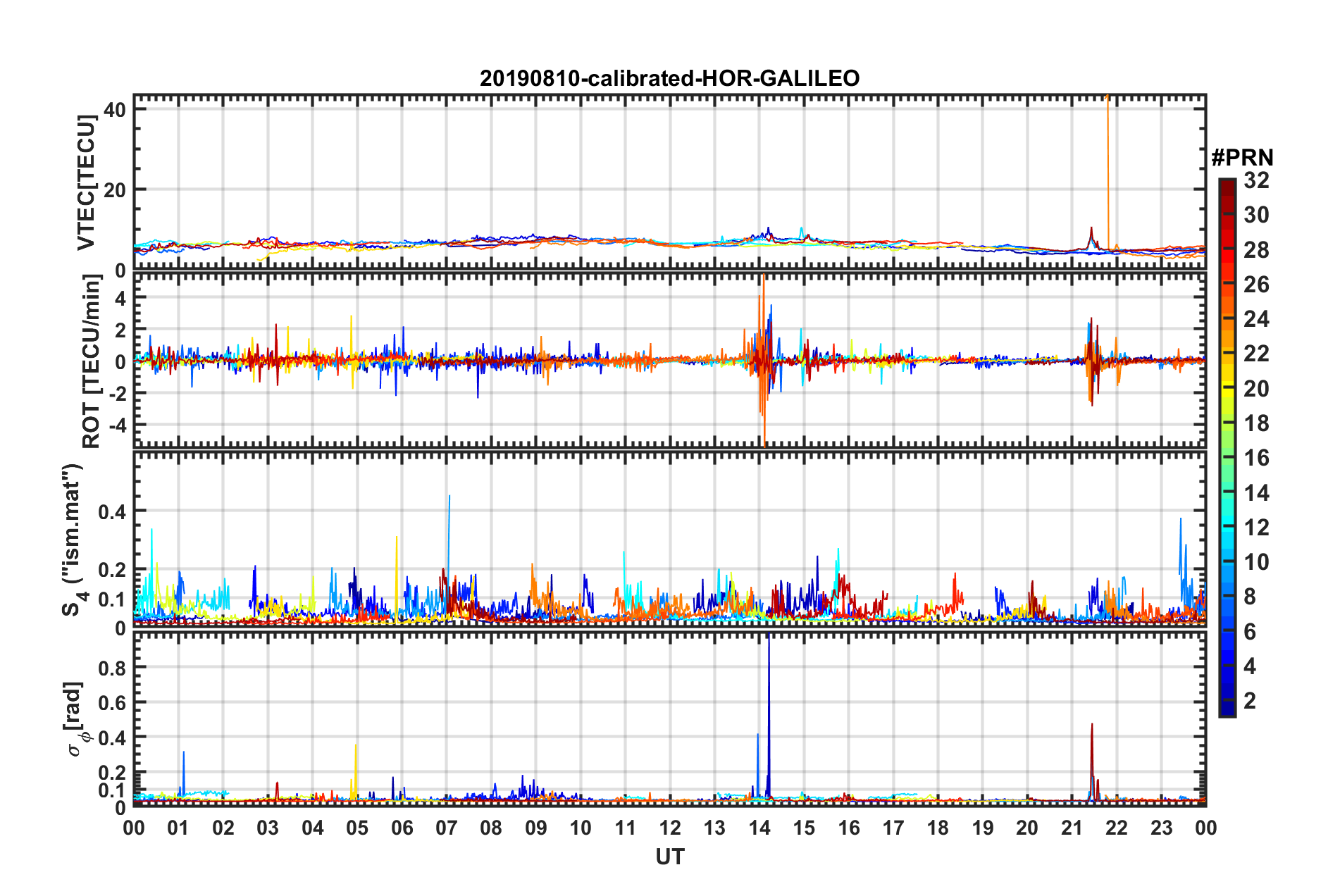Click the UT x-axis label
The image size is (1340, 896).
coord(669,857)
